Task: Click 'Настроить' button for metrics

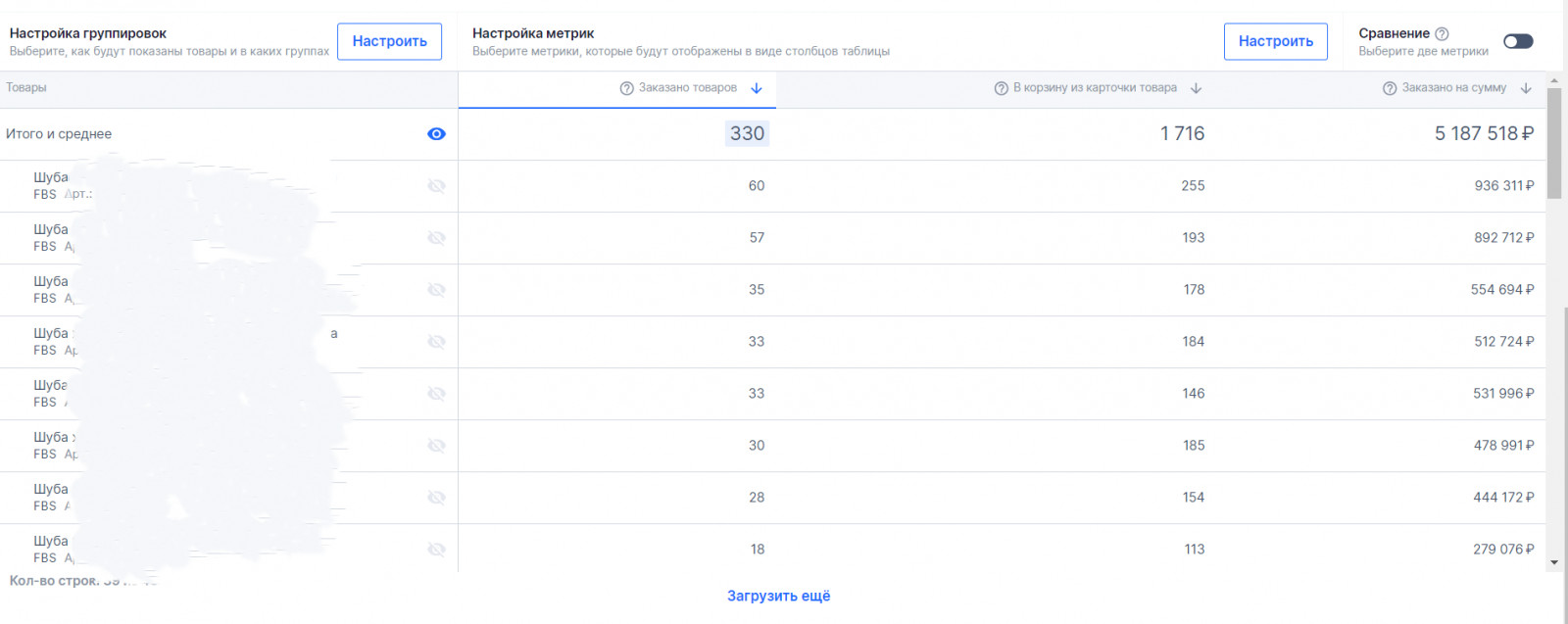Action: pos(1275,41)
